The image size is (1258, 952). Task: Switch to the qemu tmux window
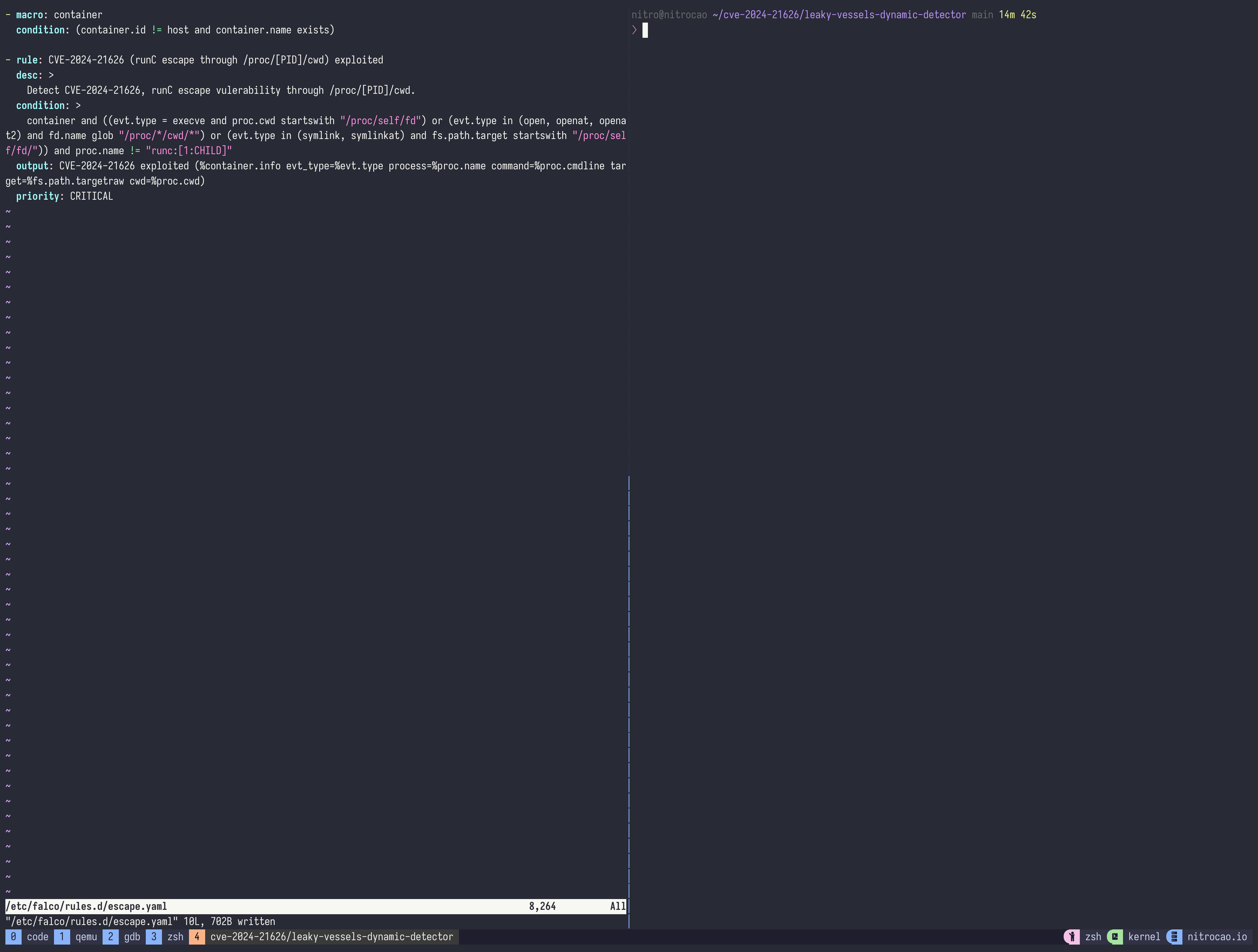[86, 936]
